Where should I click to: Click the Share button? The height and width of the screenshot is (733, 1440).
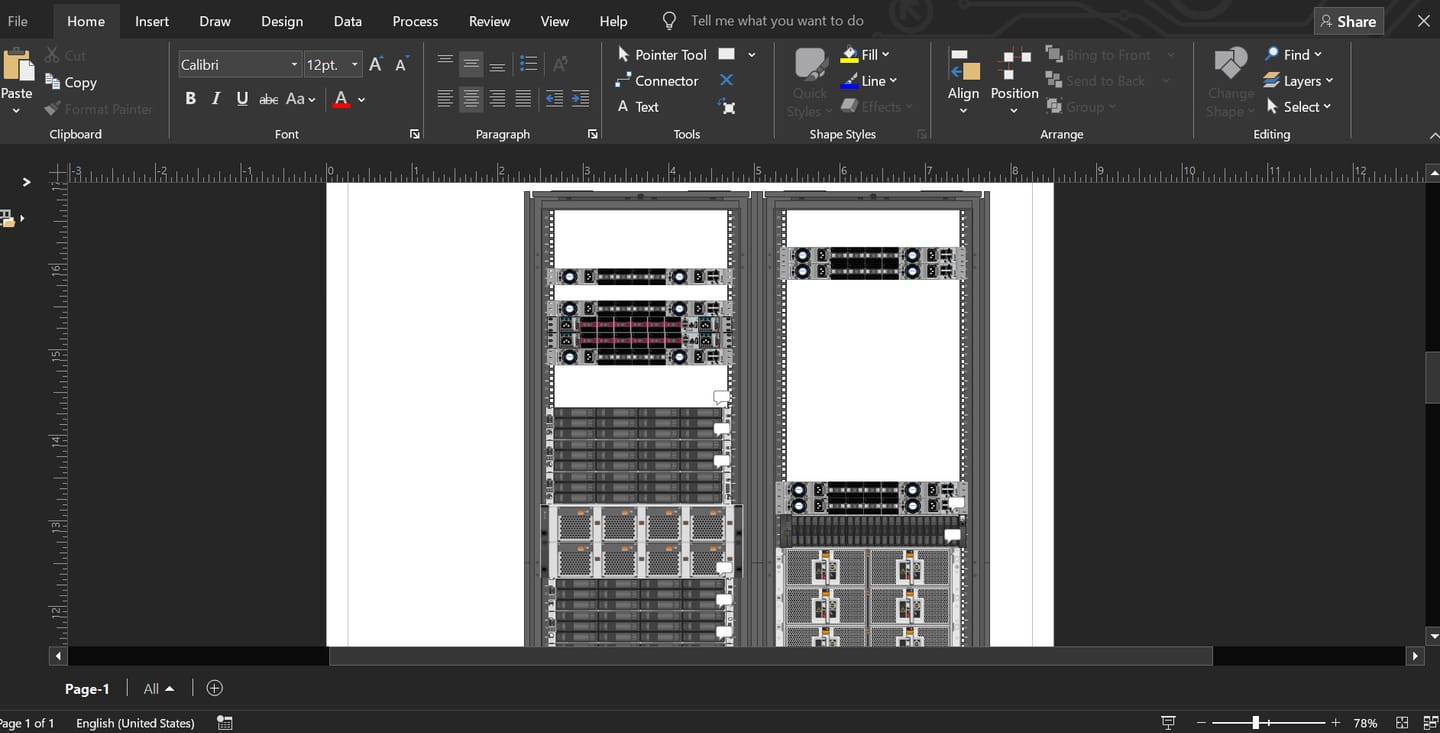click(x=1348, y=21)
